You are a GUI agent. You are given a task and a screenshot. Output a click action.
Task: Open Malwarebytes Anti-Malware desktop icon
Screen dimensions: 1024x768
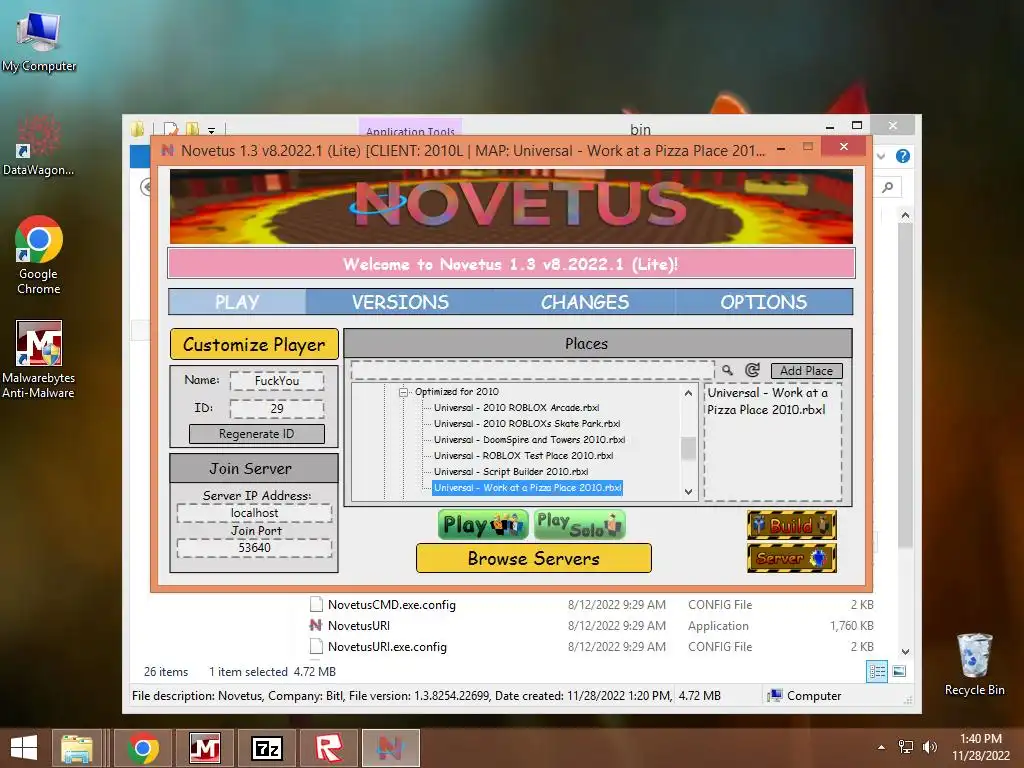[x=39, y=359]
